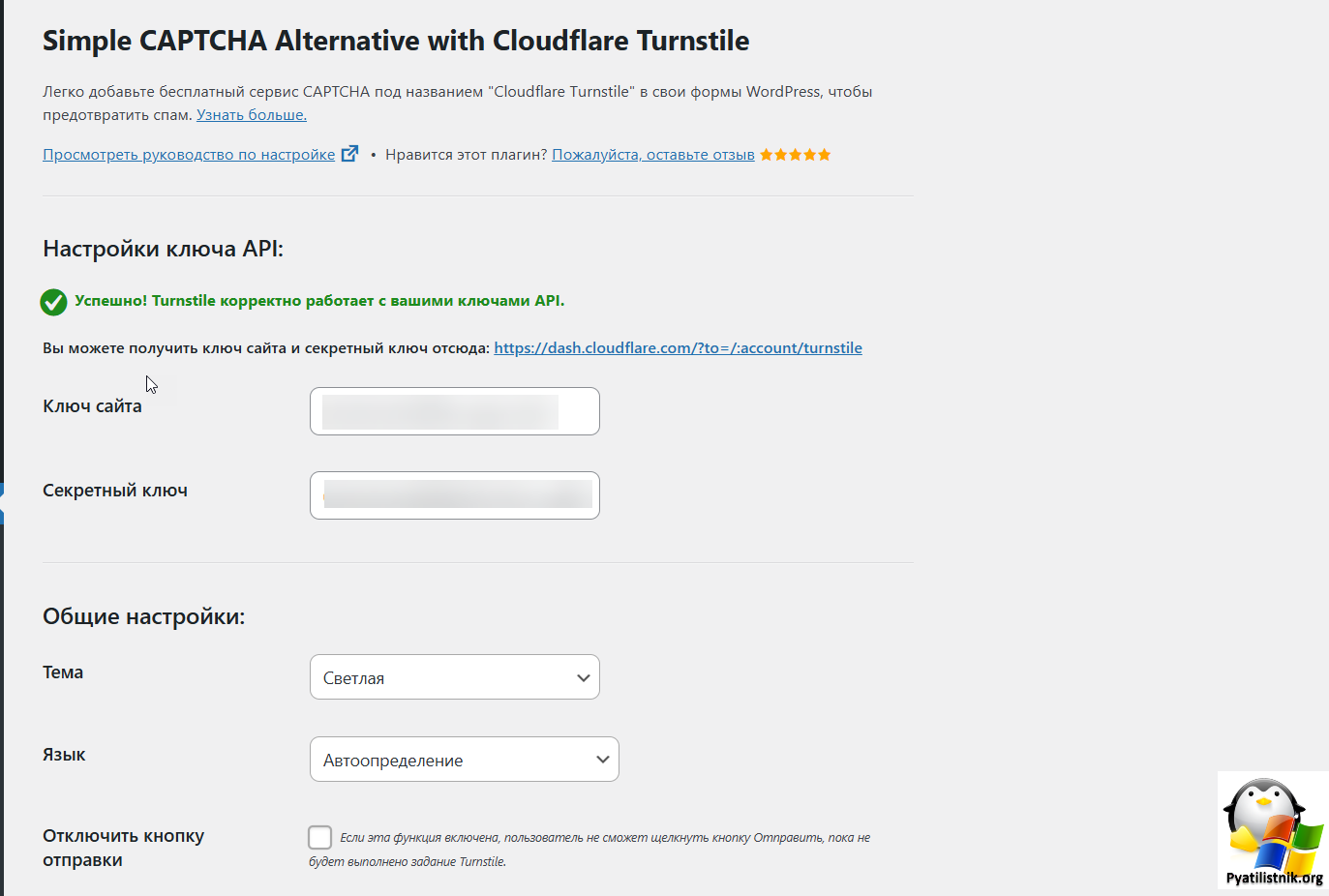Click the chevron arrow of the Язык select
1329x896 pixels.
tap(602, 760)
